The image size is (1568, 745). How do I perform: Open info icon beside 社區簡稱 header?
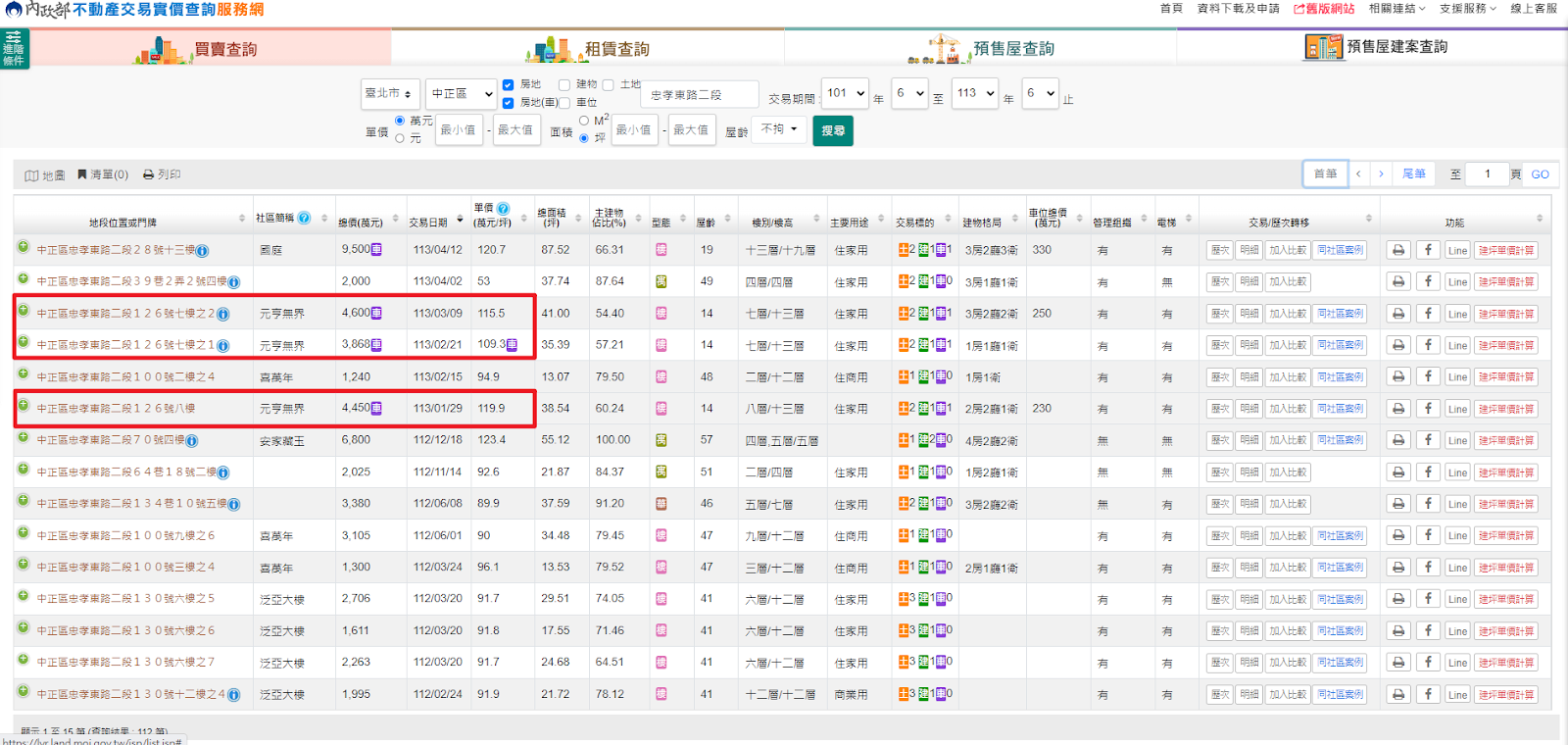pyautogui.click(x=304, y=218)
